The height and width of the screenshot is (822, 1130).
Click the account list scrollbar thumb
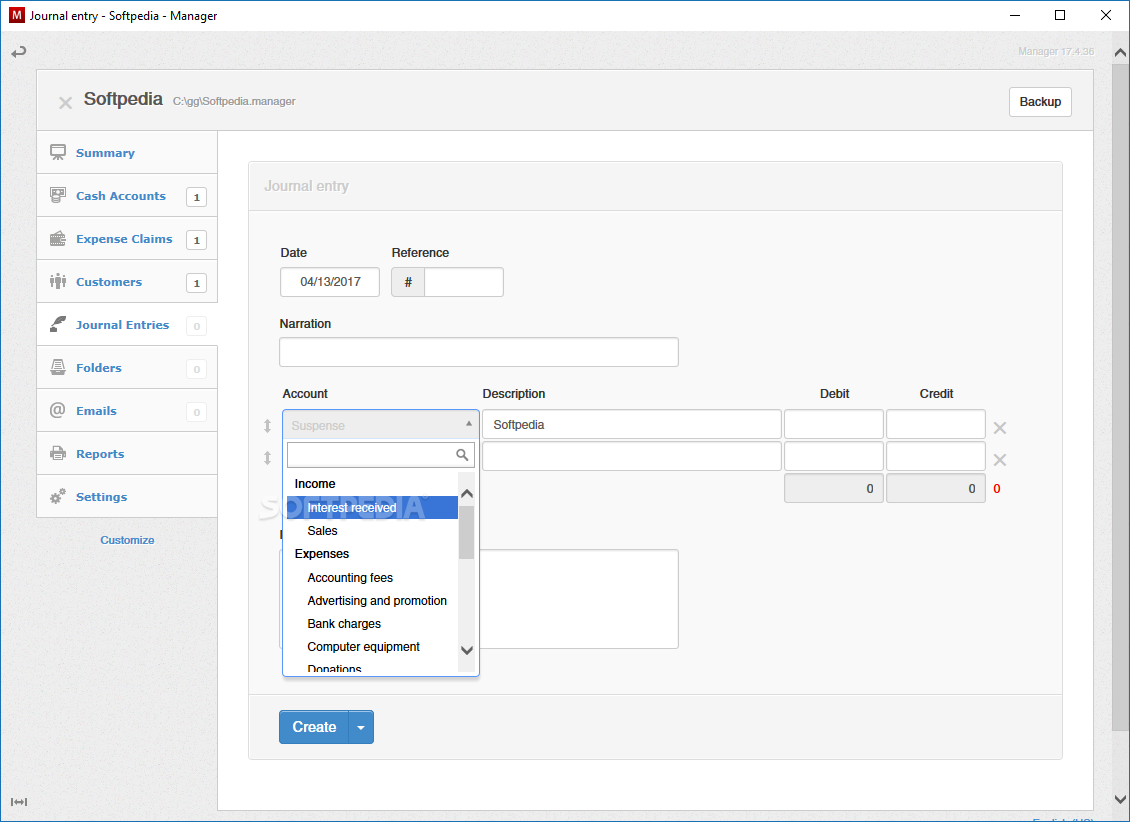pos(467,532)
